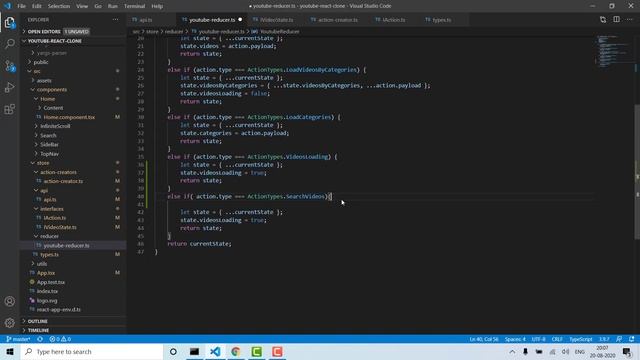Open Home.component.tsx in the explorer

[69, 117]
